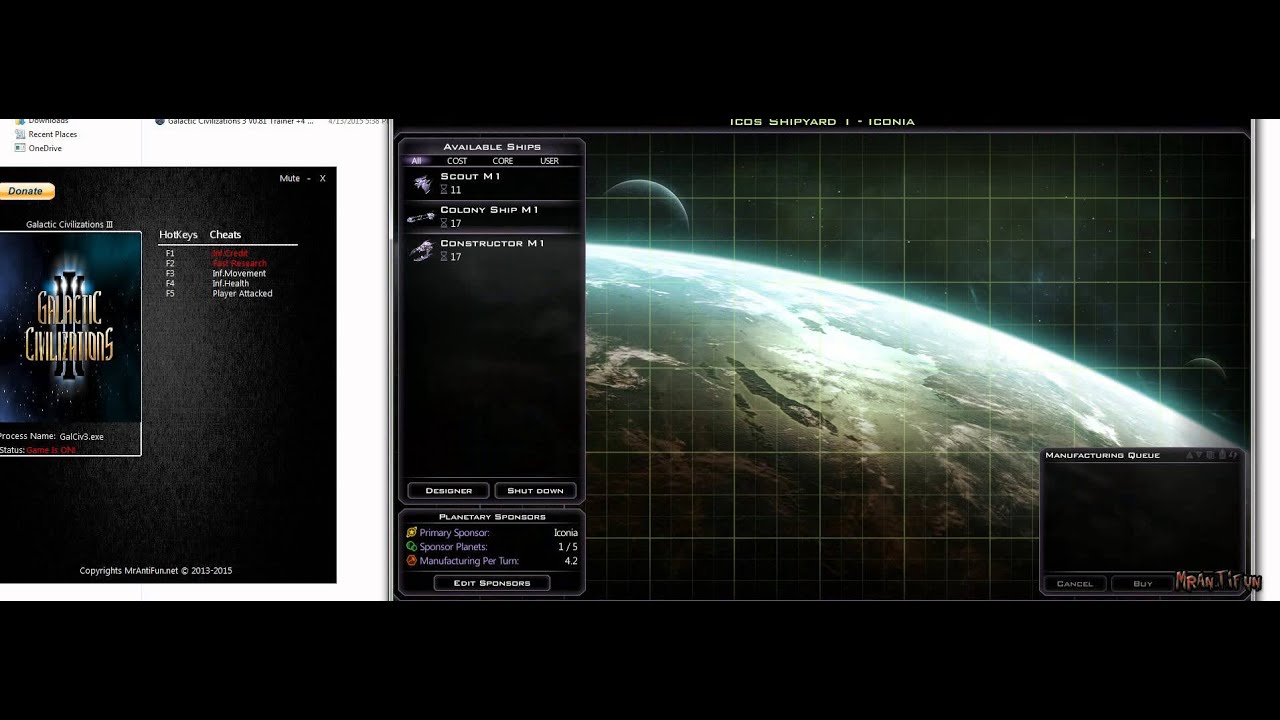Image resolution: width=1280 pixels, height=720 pixels.
Task: Click the Game Is ON status text
Action: (51, 450)
